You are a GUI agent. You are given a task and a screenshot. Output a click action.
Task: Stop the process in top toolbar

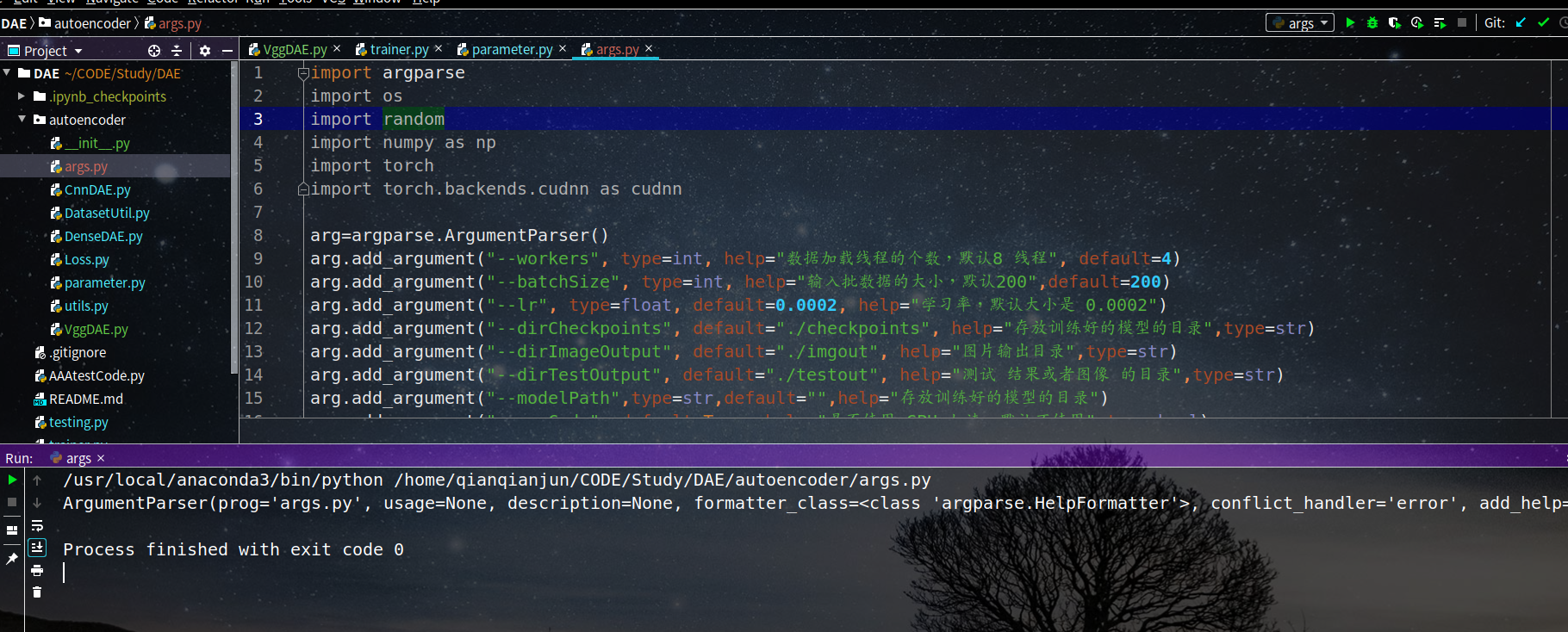pos(1462,23)
